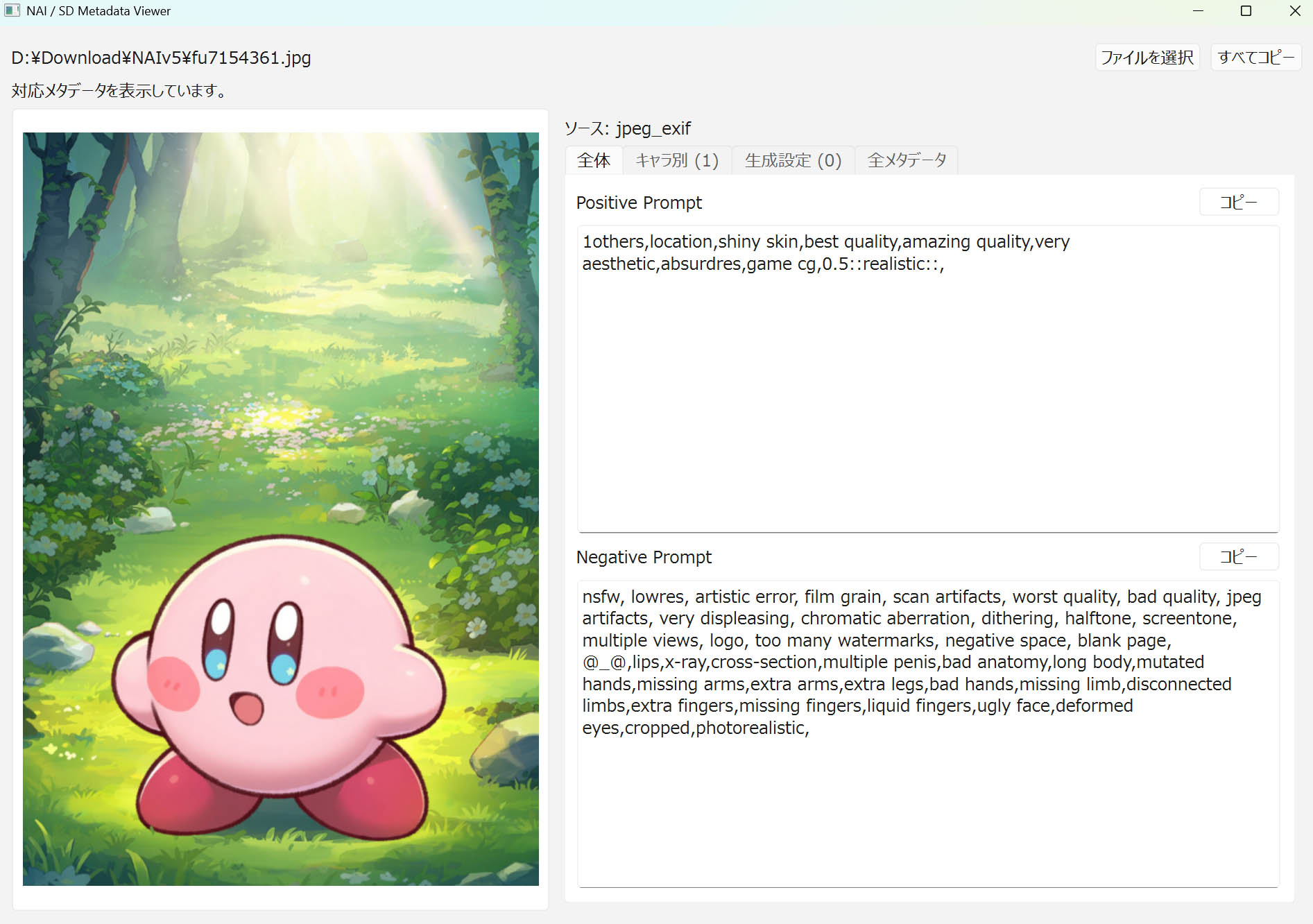Maximize the Metadata Viewer window
Image resolution: width=1313 pixels, height=924 pixels.
pyautogui.click(x=1246, y=11)
